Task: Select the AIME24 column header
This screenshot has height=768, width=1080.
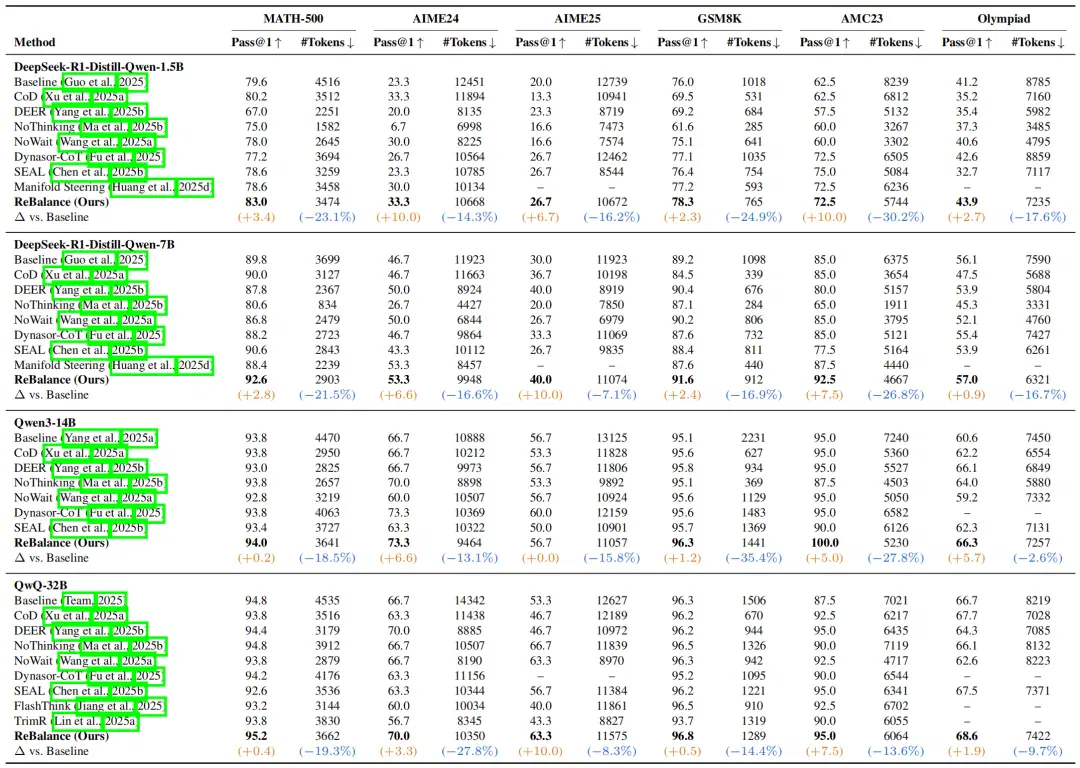Action: click(x=435, y=19)
